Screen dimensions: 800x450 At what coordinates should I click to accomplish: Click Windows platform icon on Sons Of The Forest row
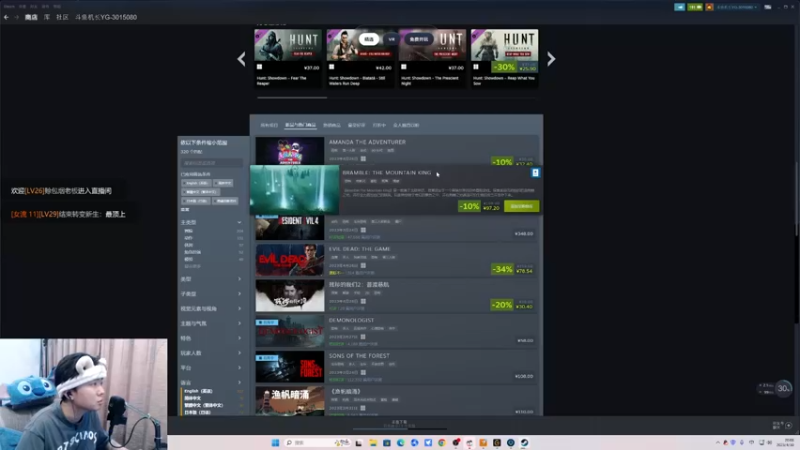point(363,372)
